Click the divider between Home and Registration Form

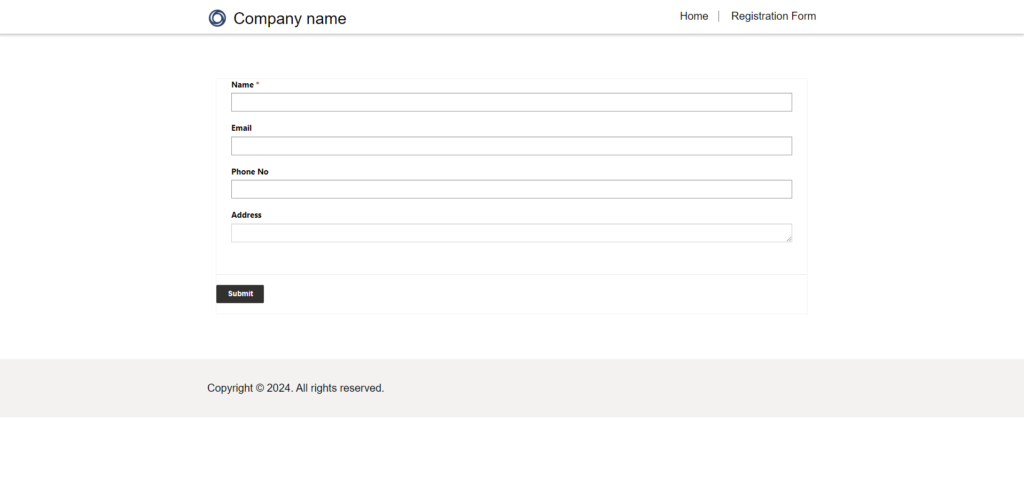pos(719,16)
